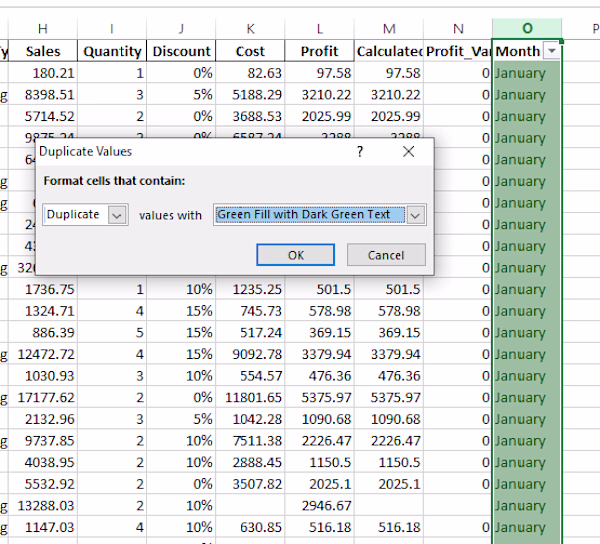Click OK in Duplicate Values dialog
This screenshot has width=600, height=544.
(295, 255)
